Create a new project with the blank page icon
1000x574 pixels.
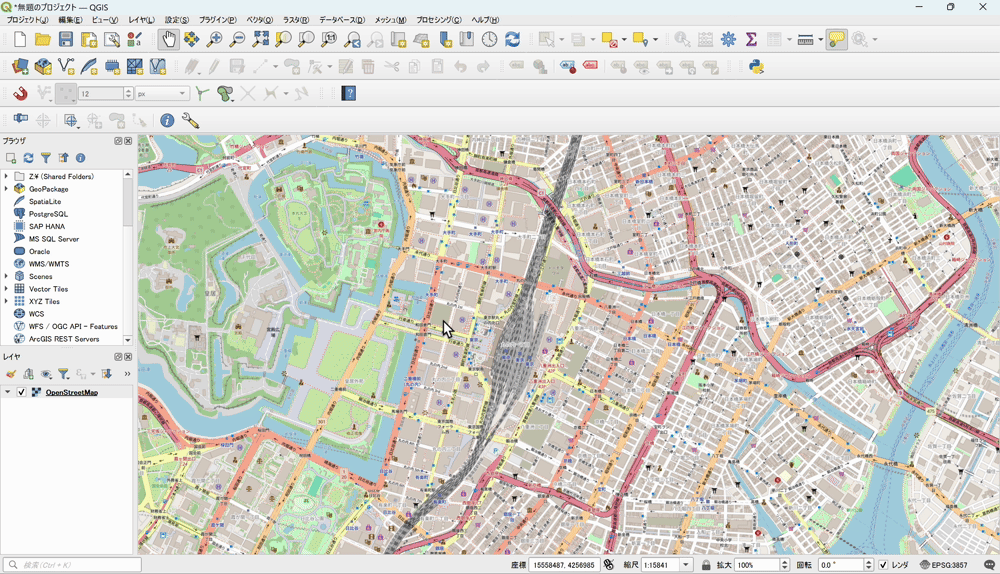coord(20,40)
